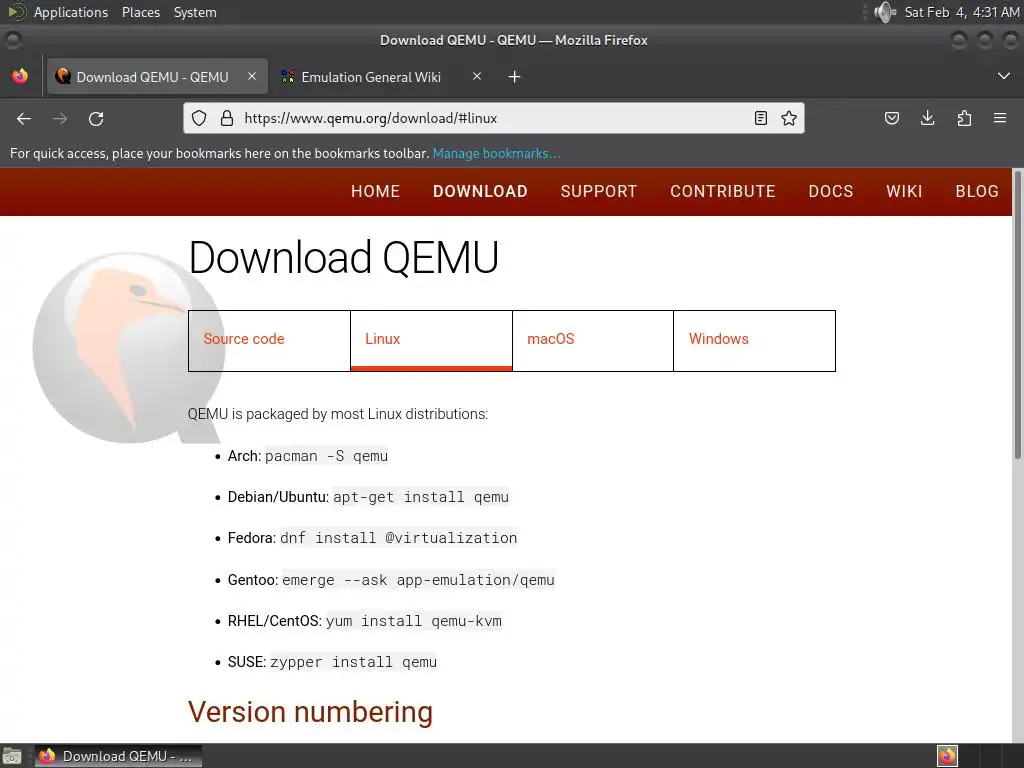Open WIKI in site navigation
Screen dimensions: 1024x768
point(904,191)
